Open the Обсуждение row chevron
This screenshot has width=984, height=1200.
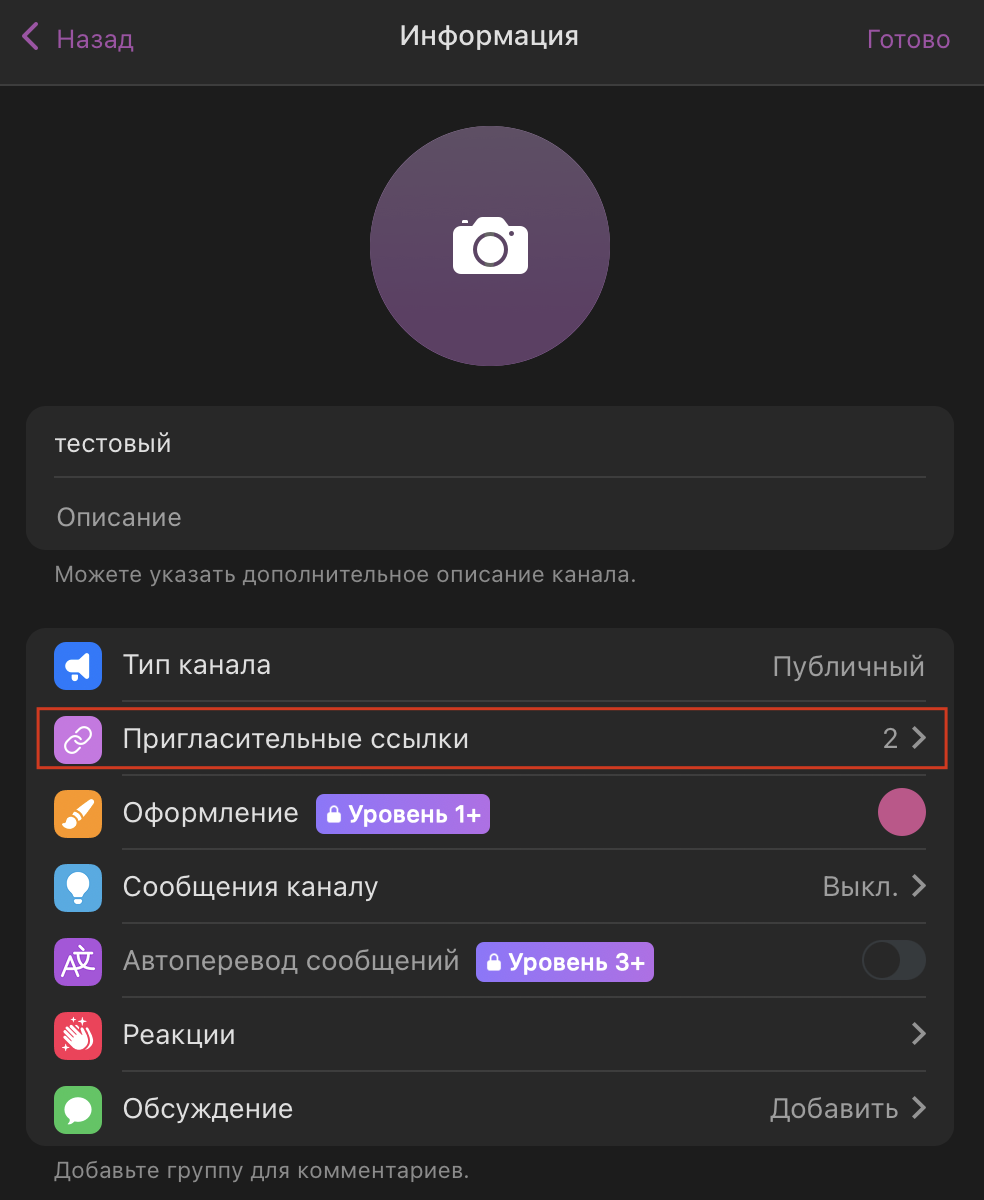pos(919,1108)
